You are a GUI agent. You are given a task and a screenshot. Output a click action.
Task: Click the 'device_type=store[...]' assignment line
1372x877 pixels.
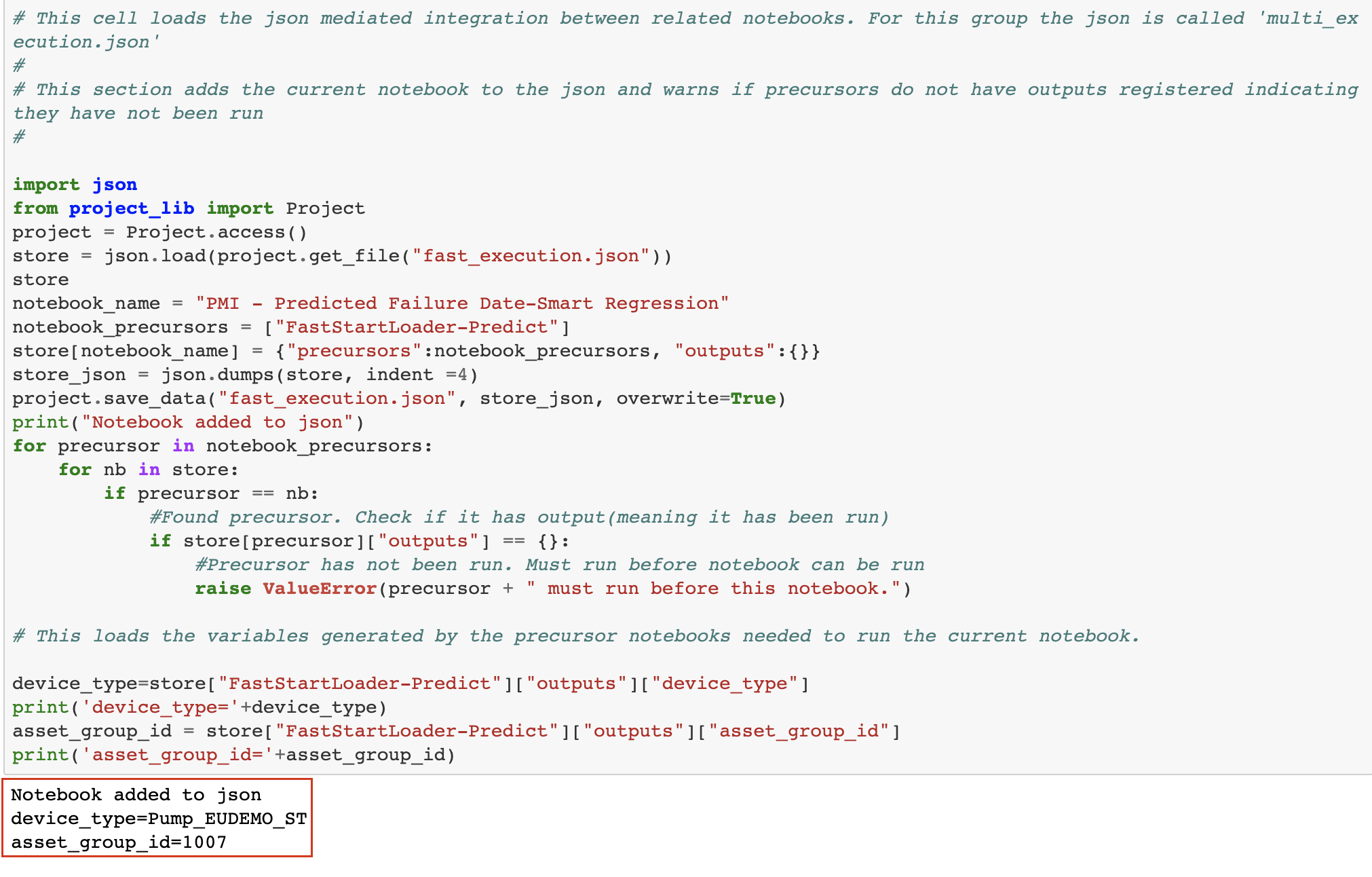coord(410,684)
